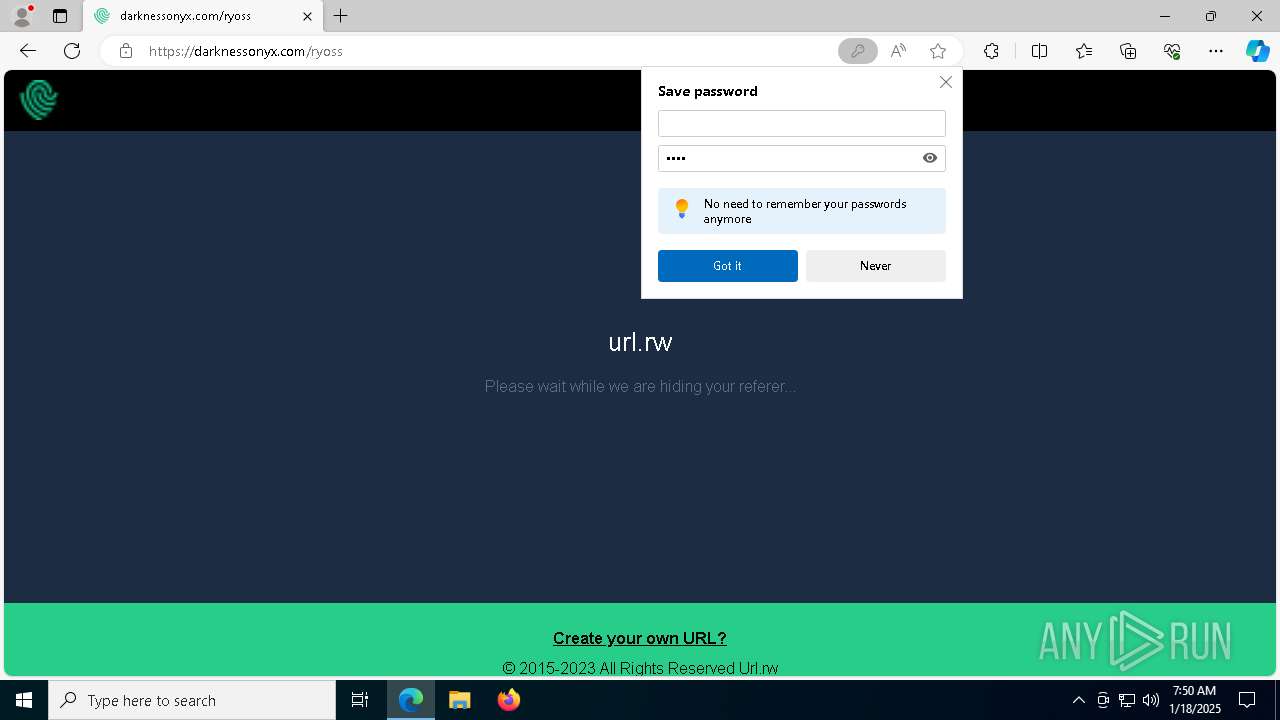Open Browser essentials heart icon
The height and width of the screenshot is (720, 1280).
point(1172,51)
